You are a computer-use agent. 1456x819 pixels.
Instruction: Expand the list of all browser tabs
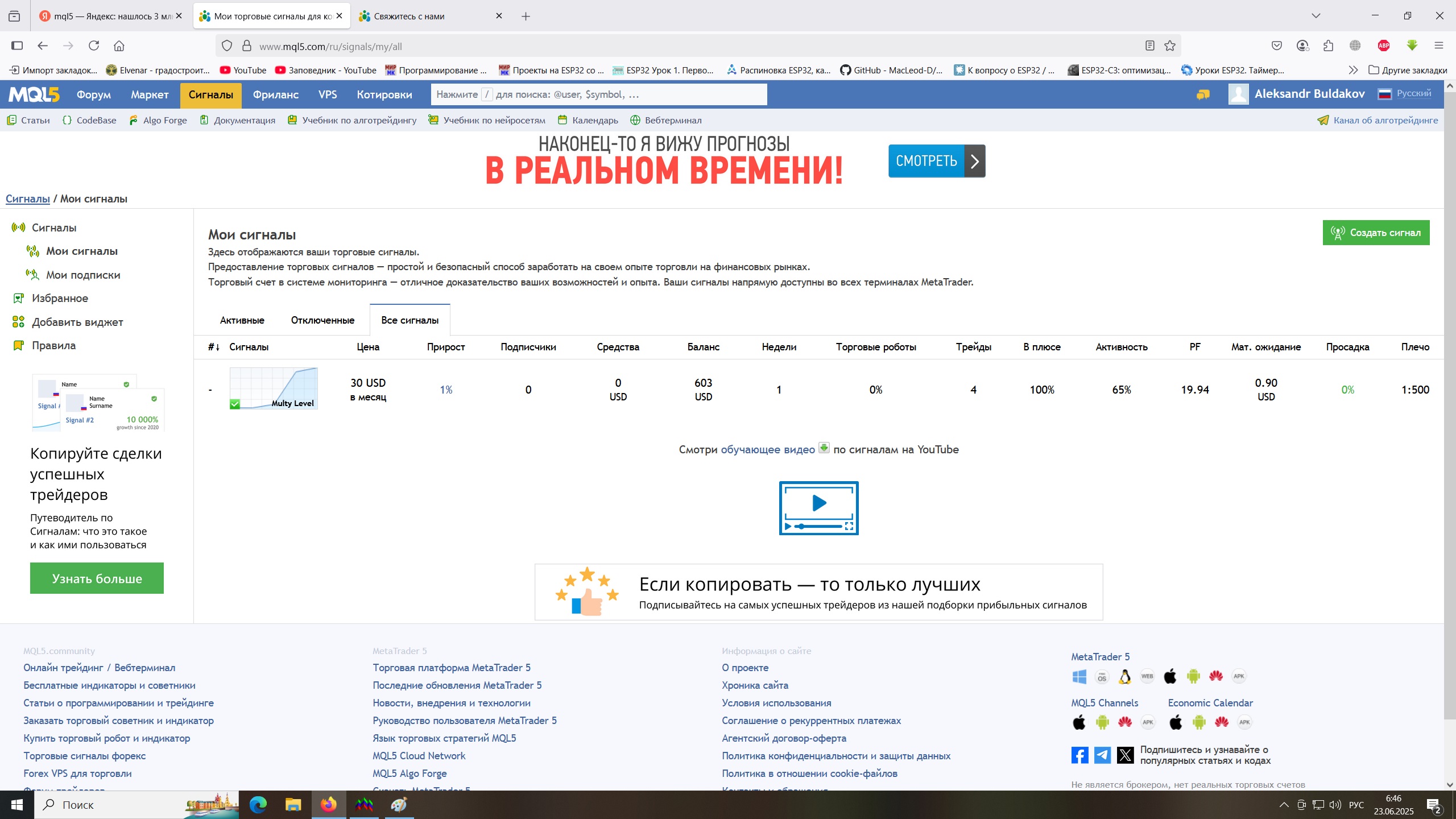(x=1316, y=16)
